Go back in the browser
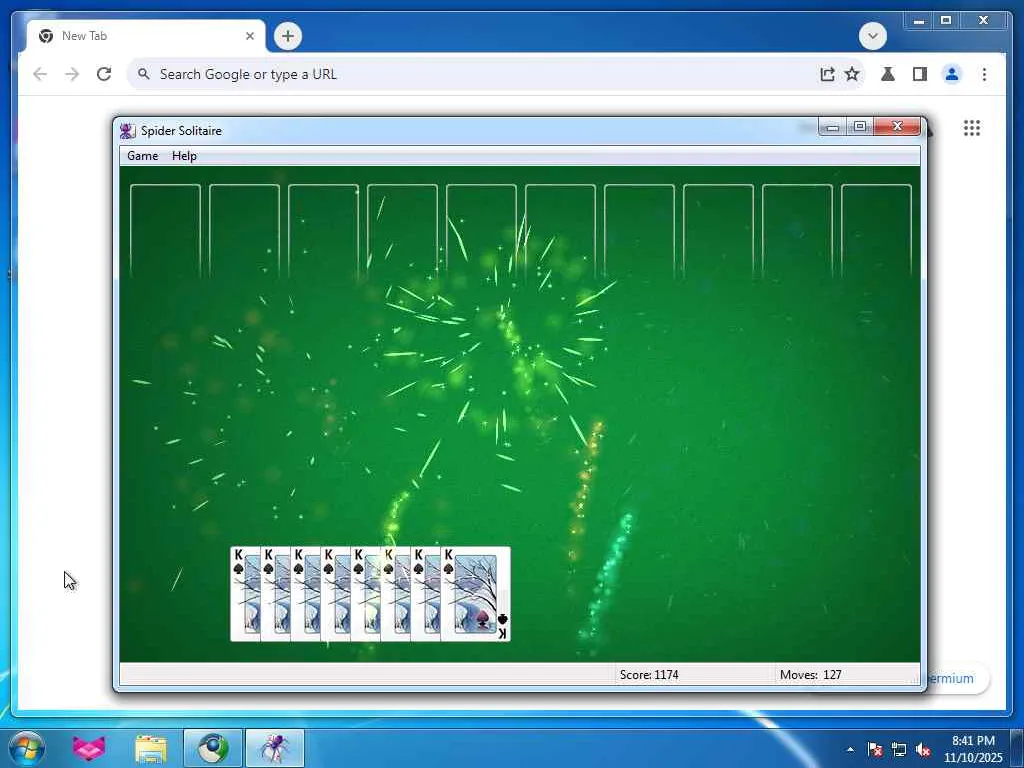This screenshot has width=1024, height=768. (40, 74)
